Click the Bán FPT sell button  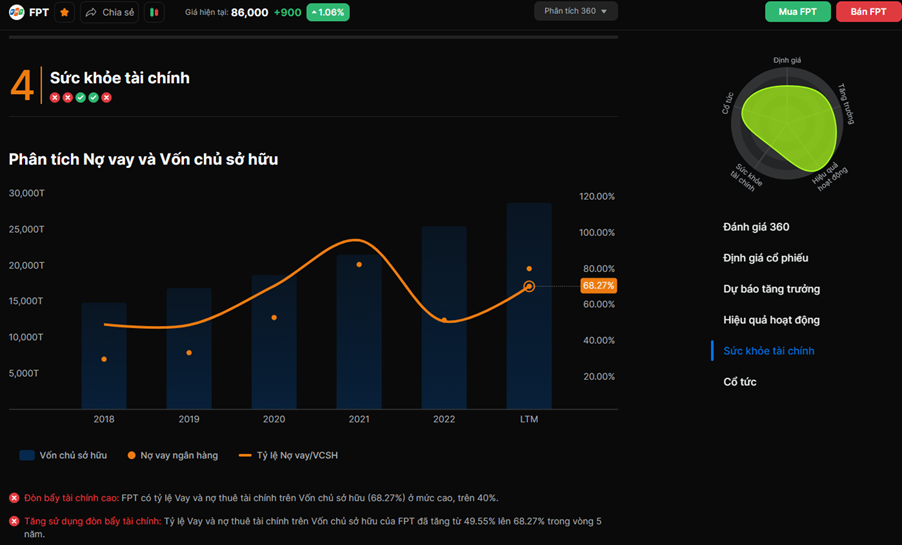[x=869, y=12]
